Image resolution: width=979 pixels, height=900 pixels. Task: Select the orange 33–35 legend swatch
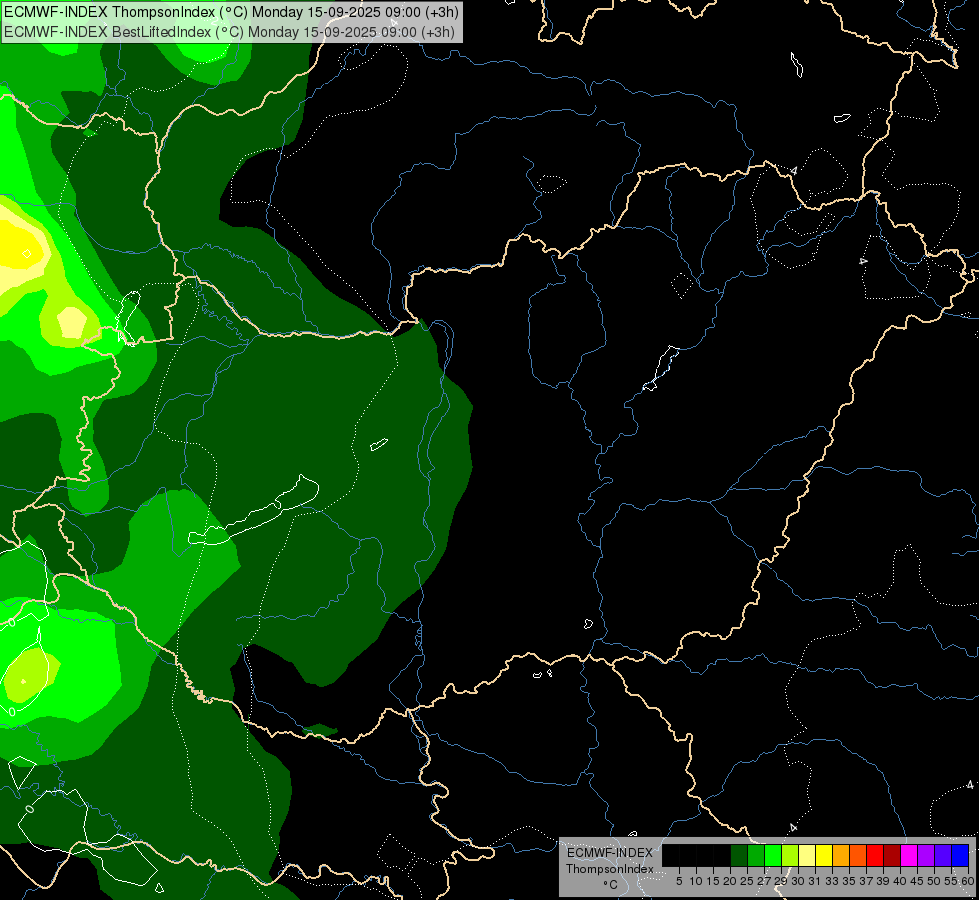841,855
